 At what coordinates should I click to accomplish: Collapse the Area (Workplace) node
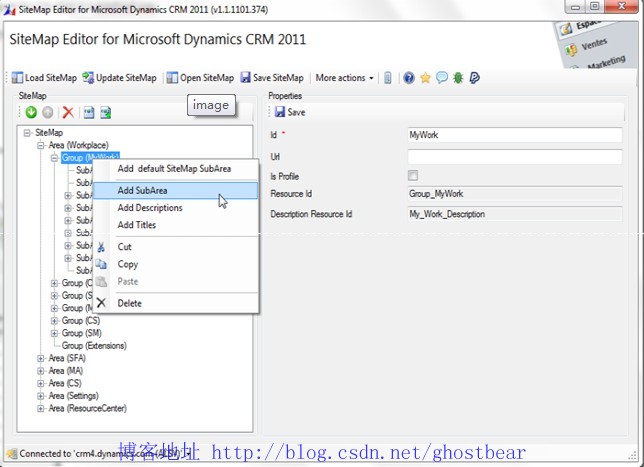(40, 145)
